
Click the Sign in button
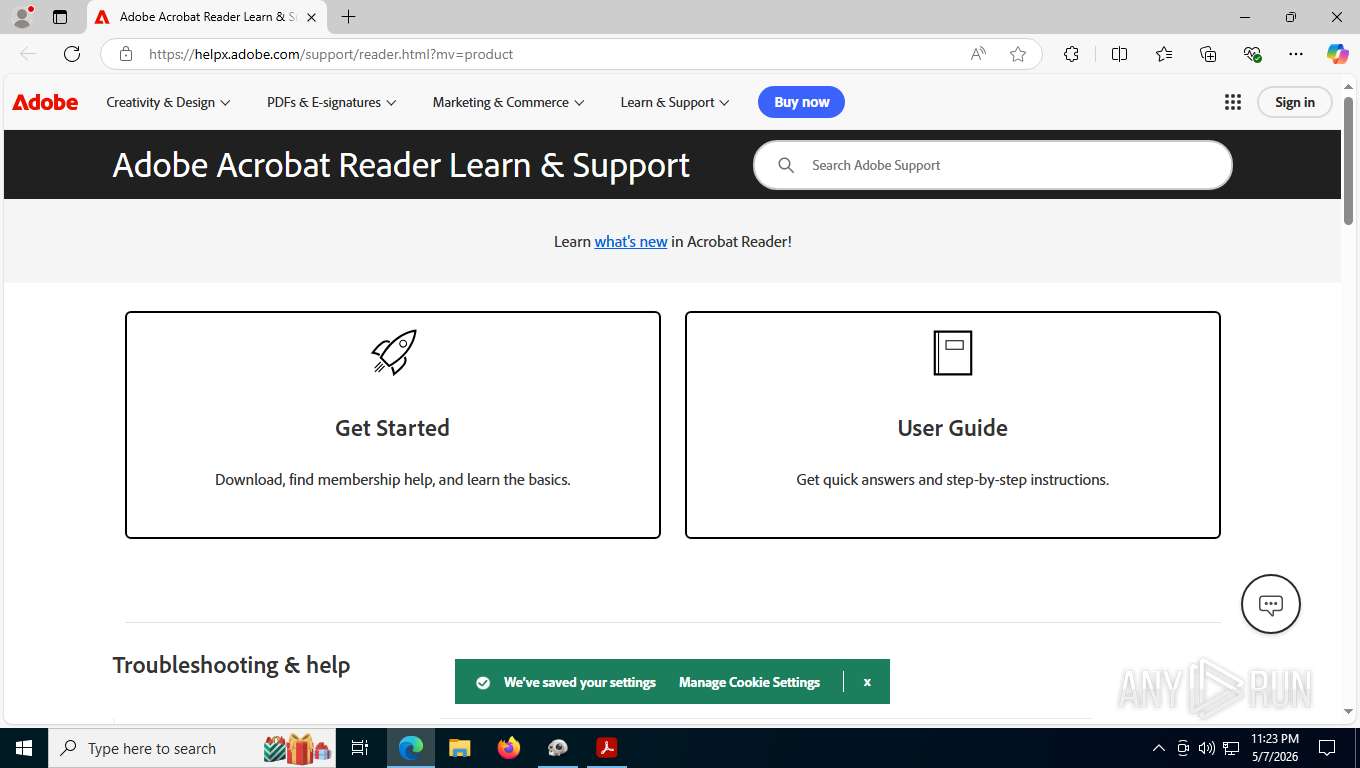click(x=1295, y=102)
